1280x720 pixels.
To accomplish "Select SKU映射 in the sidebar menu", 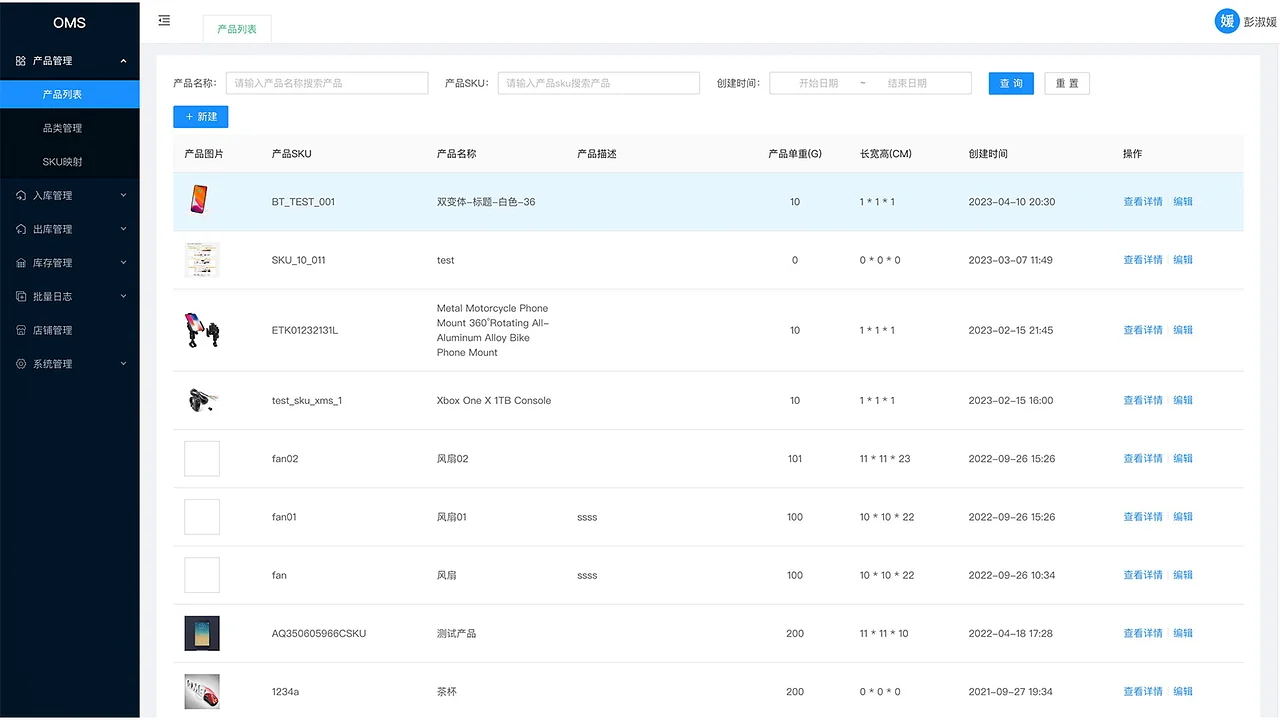I will click(70, 161).
